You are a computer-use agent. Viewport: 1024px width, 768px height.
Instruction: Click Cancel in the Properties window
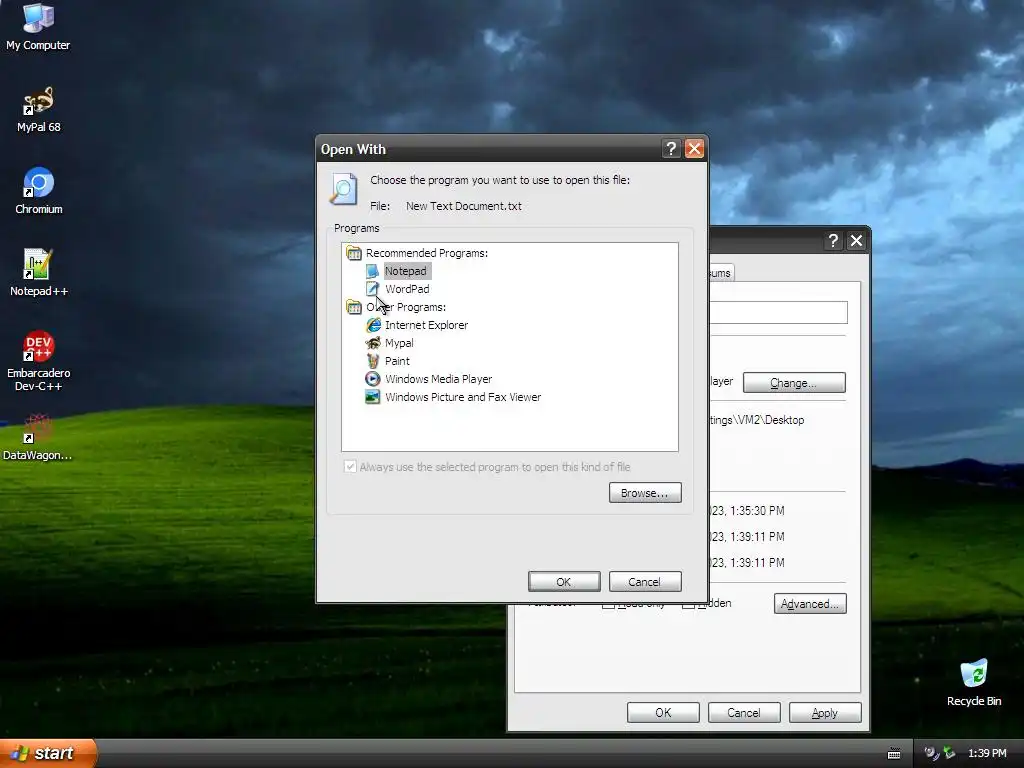744,712
